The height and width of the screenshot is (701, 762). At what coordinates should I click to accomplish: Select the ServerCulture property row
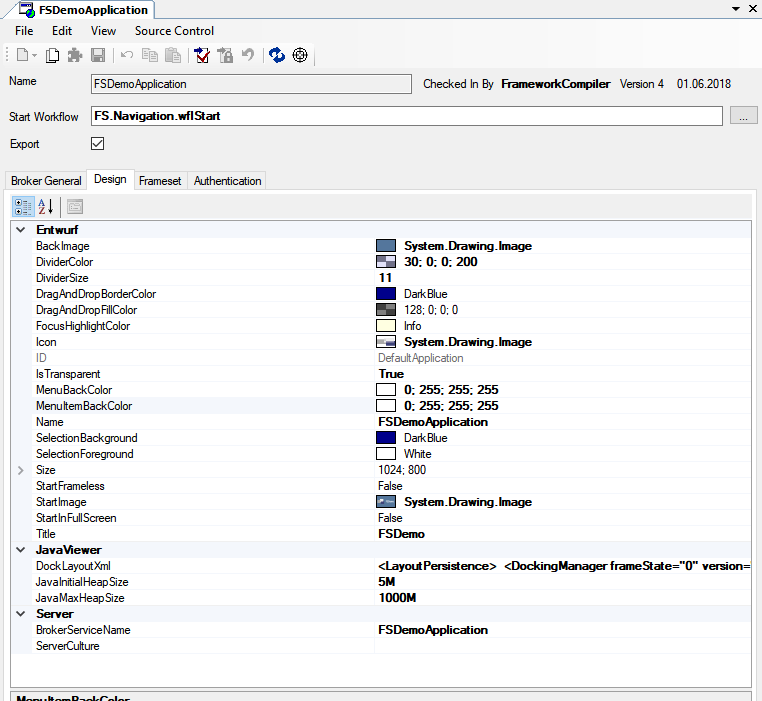(x=392, y=646)
